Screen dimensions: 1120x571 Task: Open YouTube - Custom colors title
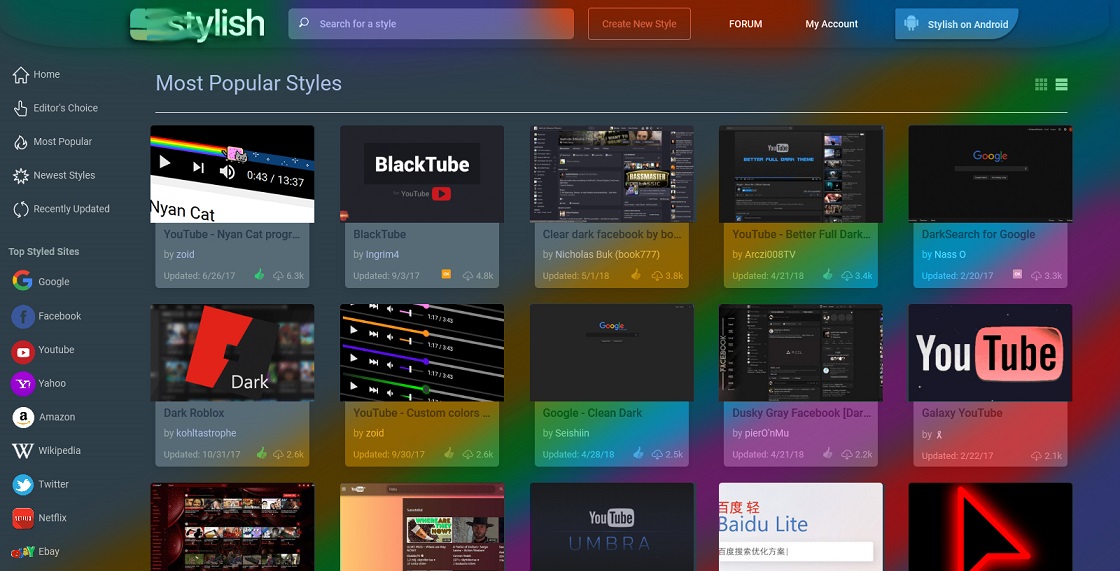(422, 413)
